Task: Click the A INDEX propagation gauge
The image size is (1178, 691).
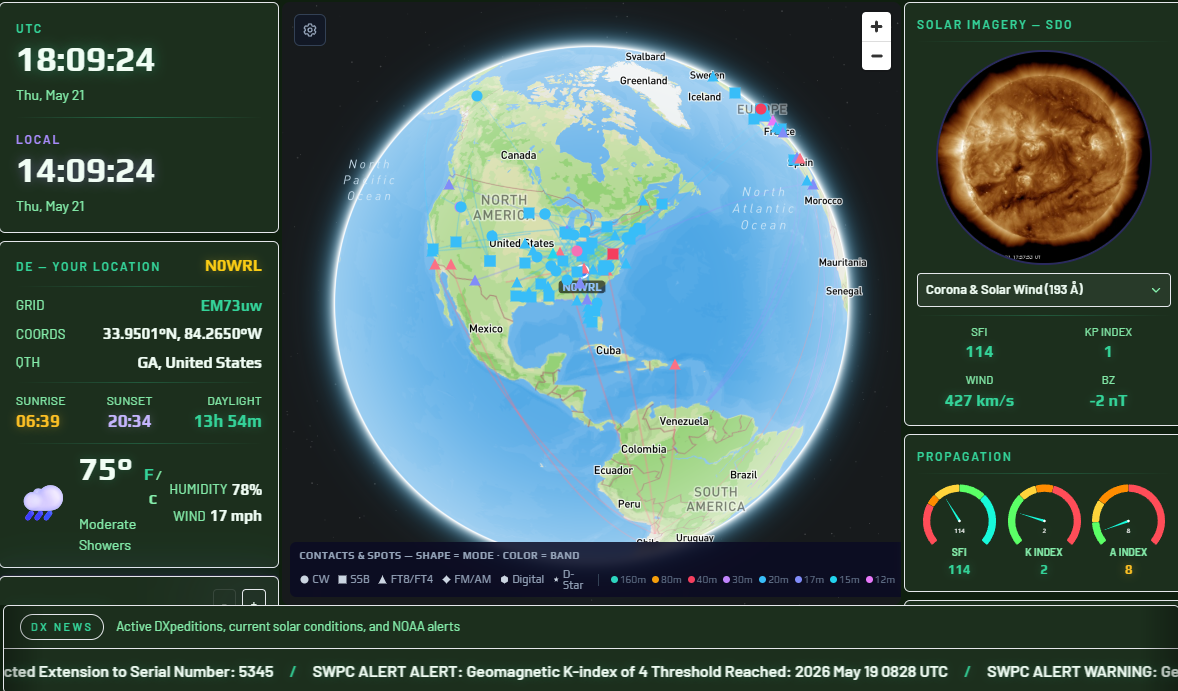Action: [1128, 515]
